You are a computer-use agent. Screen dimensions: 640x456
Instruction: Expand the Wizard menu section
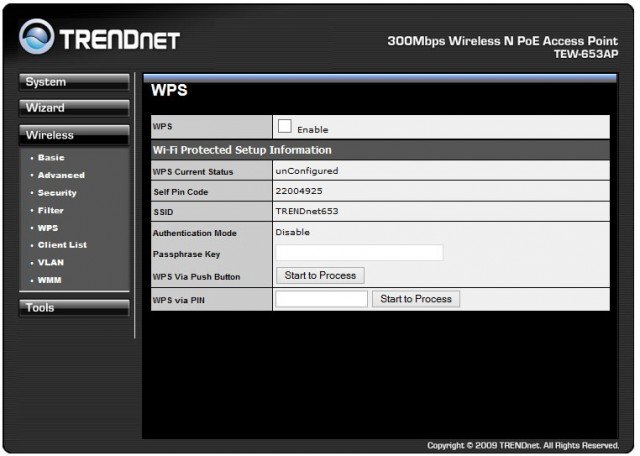[x=74, y=108]
